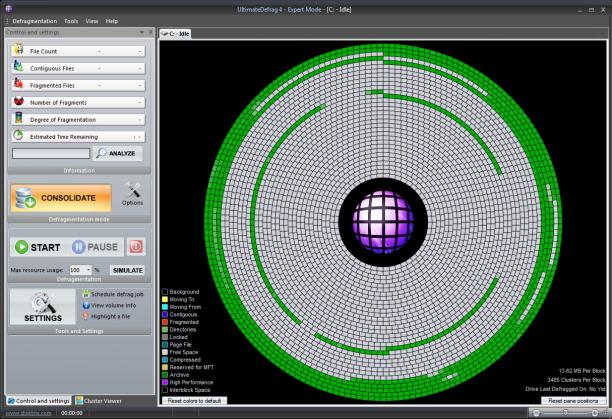The image size is (612, 419).
Task: Click the Interblock Space swatch
Action: tap(165, 390)
